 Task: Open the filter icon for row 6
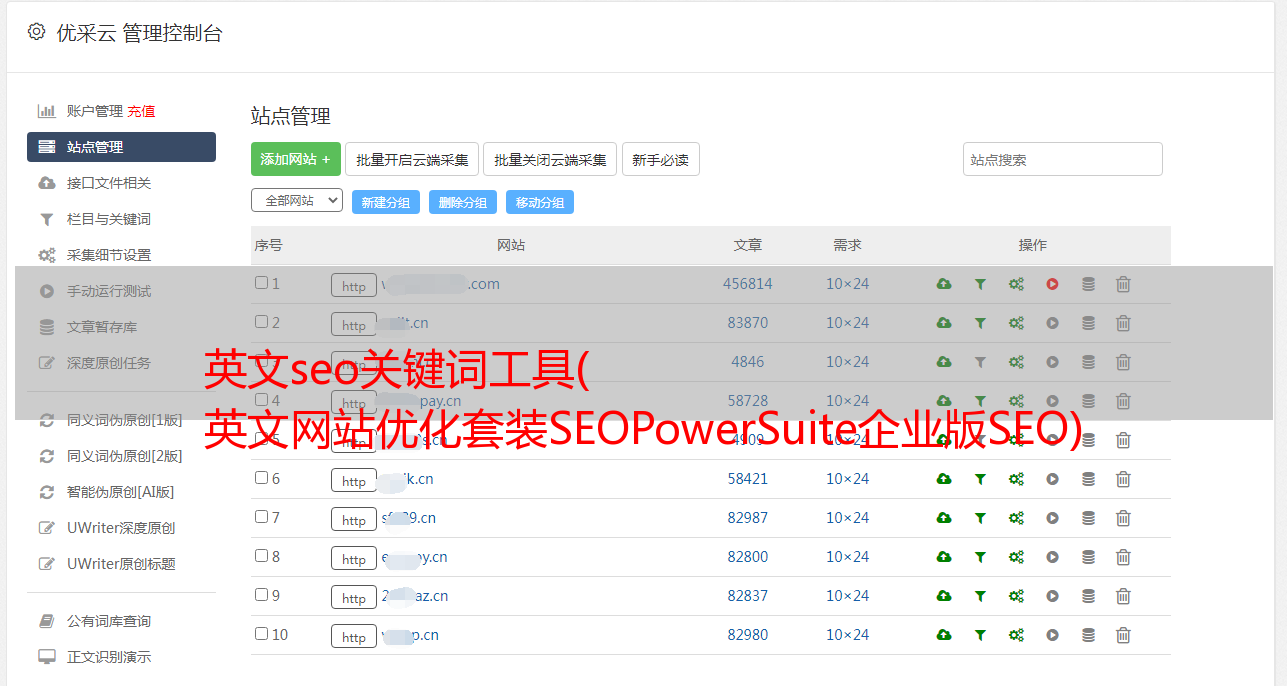coord(980,479)
